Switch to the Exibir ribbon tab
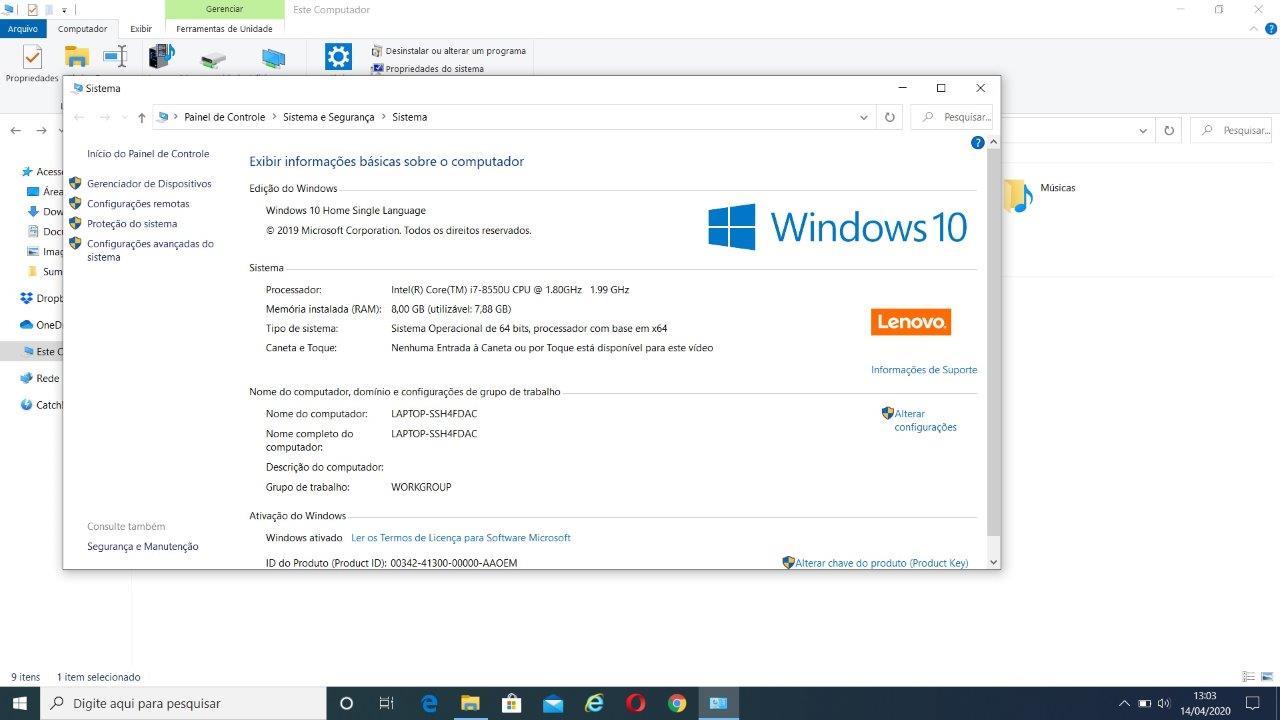Image resolution: width=1280 pixels, height=720 pixels. point(141,29)
